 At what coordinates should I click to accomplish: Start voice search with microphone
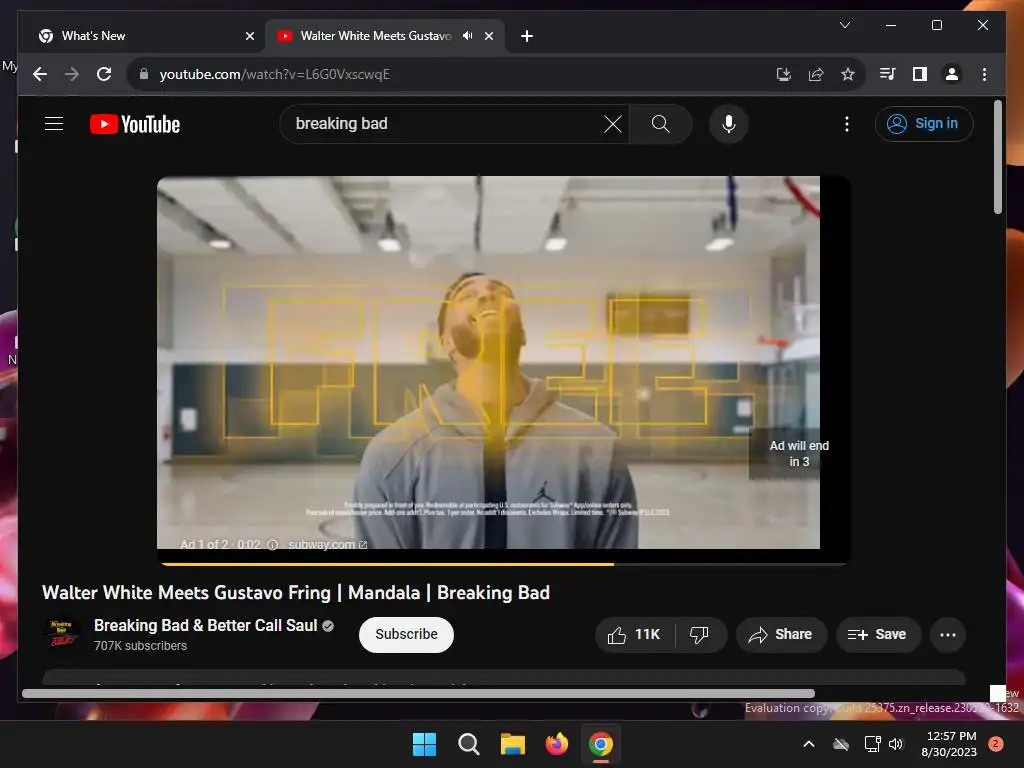pyautogui.click(x=729, y=123)
